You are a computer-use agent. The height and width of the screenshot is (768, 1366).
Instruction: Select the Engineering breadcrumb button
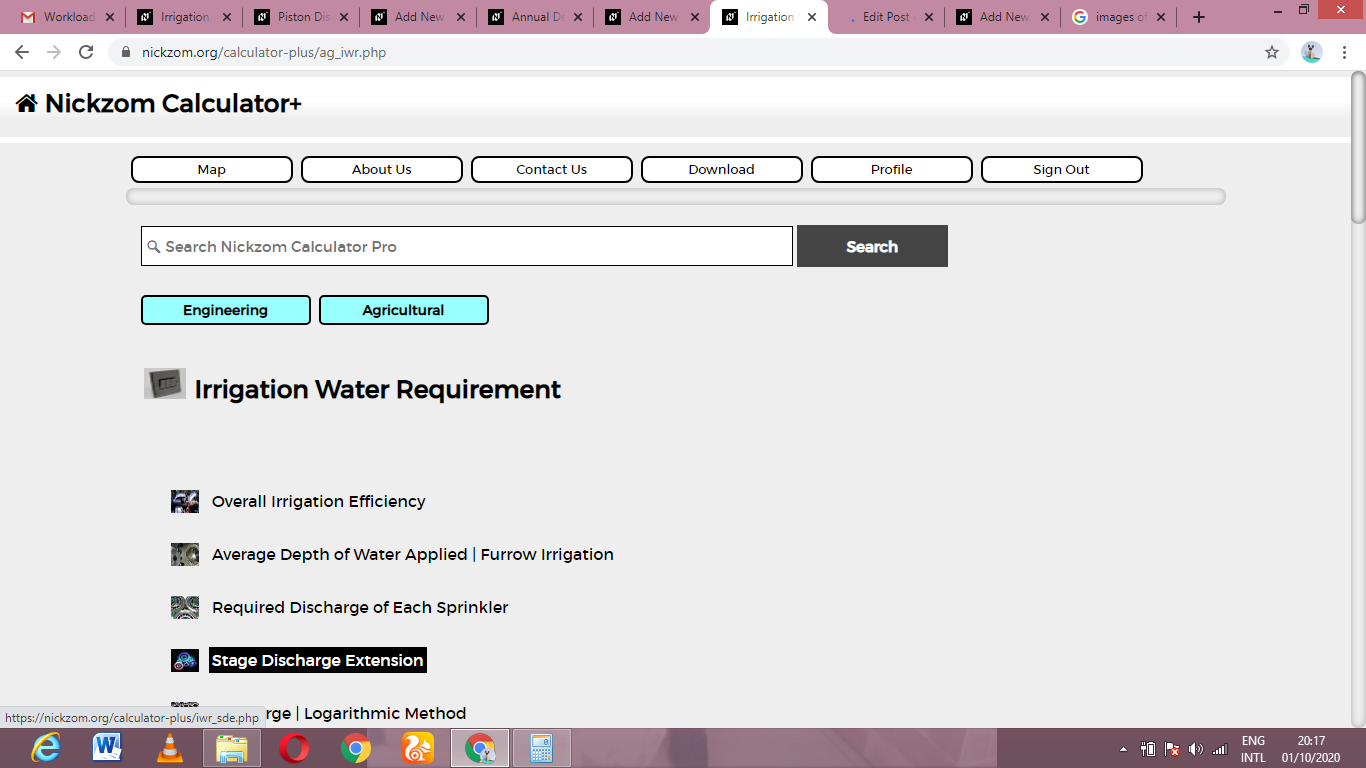[x=226, y=310]
